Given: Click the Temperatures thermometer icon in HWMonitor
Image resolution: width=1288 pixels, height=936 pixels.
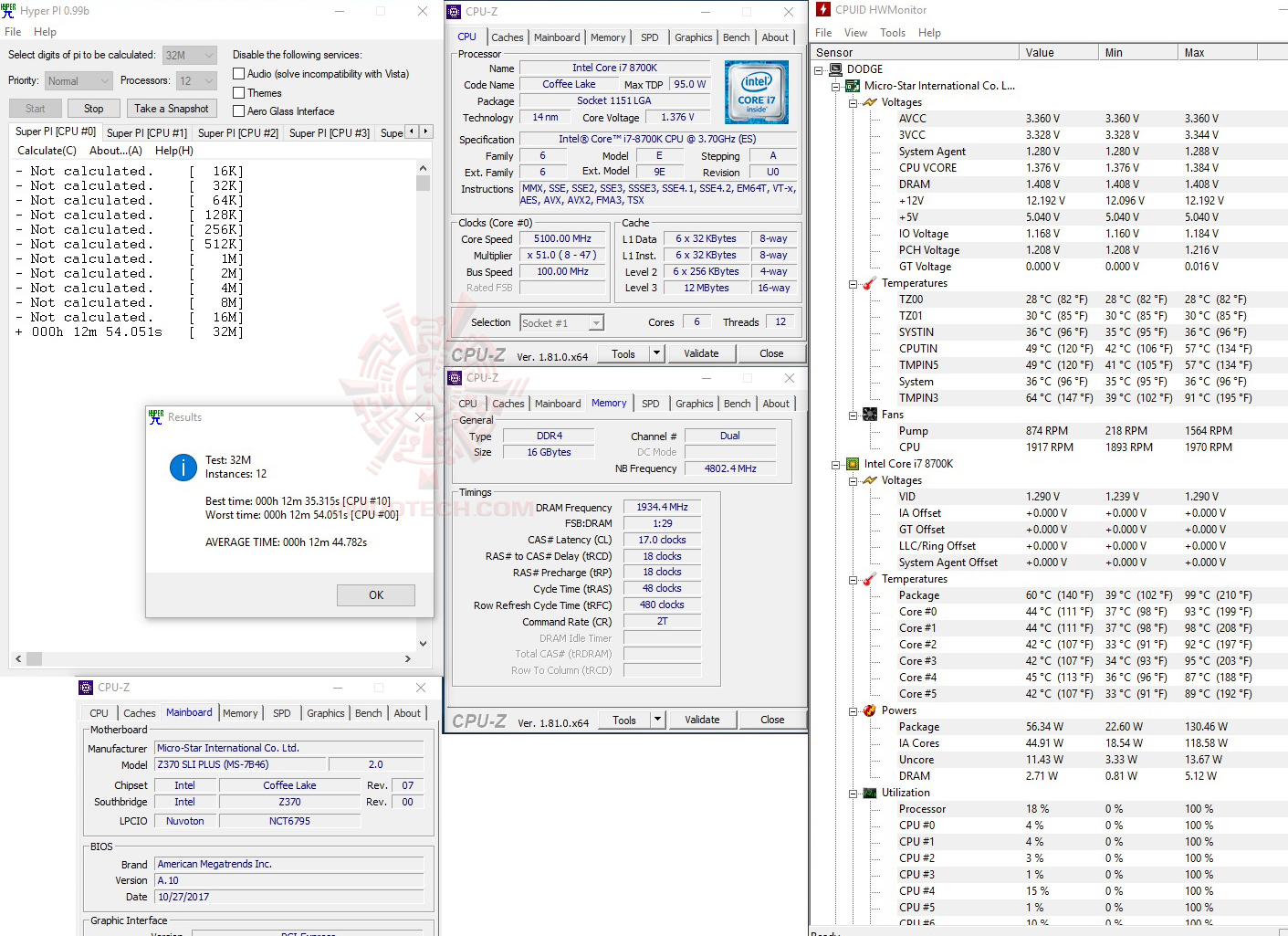Looking at the screenshot, I should pos(868,283).
